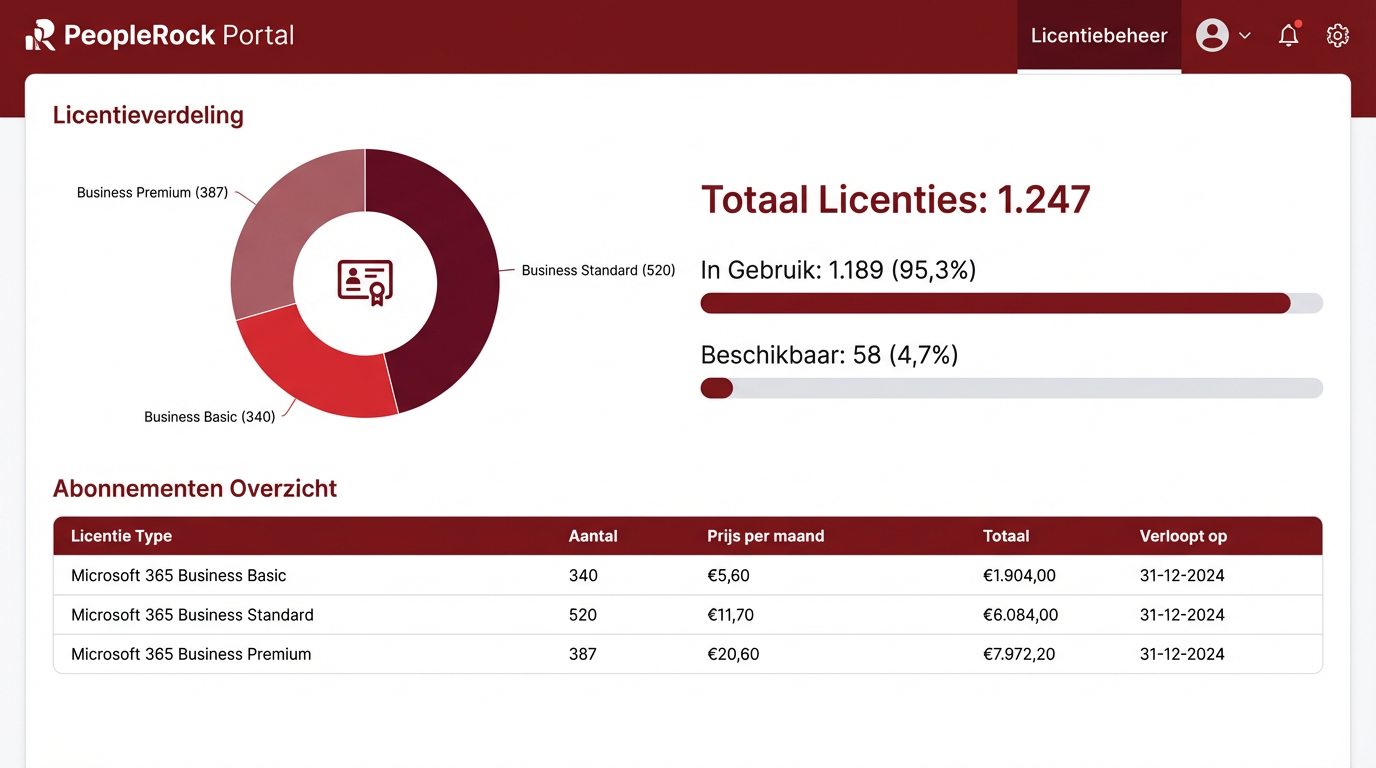Select the Microsoft 365 Business Standard row
This screenshot has height=768, width=1376.
click(192, 615)
